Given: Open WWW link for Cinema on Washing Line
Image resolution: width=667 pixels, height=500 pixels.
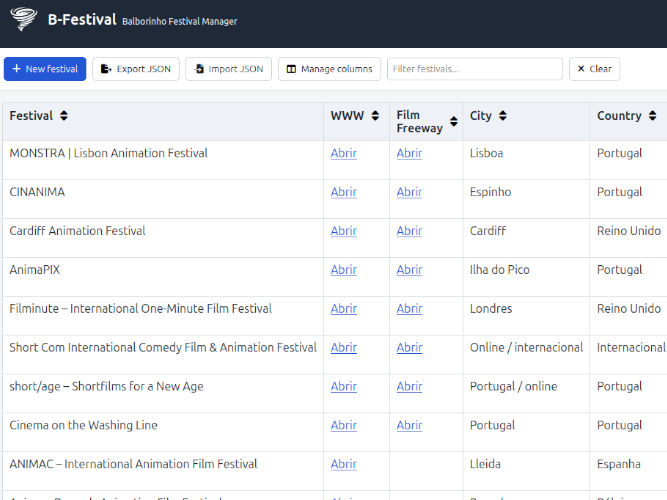Looking at the screenshot, I should tap(344, 425).
